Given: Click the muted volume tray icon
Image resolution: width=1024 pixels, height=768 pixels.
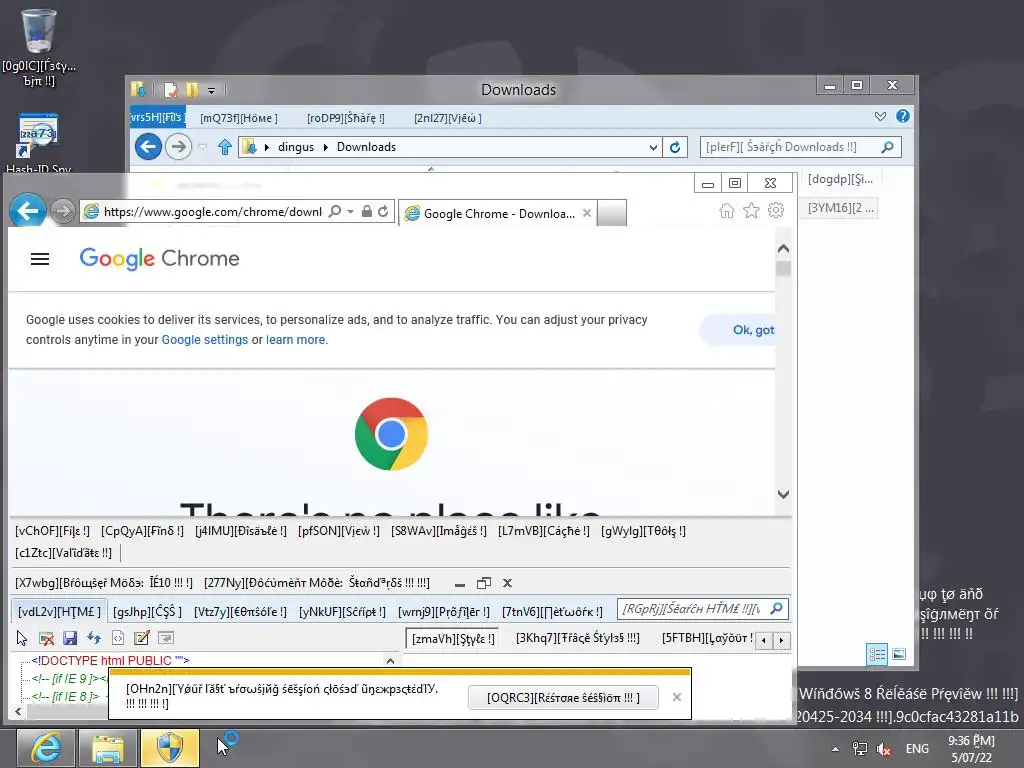Looking at the screenshot, I should tap(884, 749).
